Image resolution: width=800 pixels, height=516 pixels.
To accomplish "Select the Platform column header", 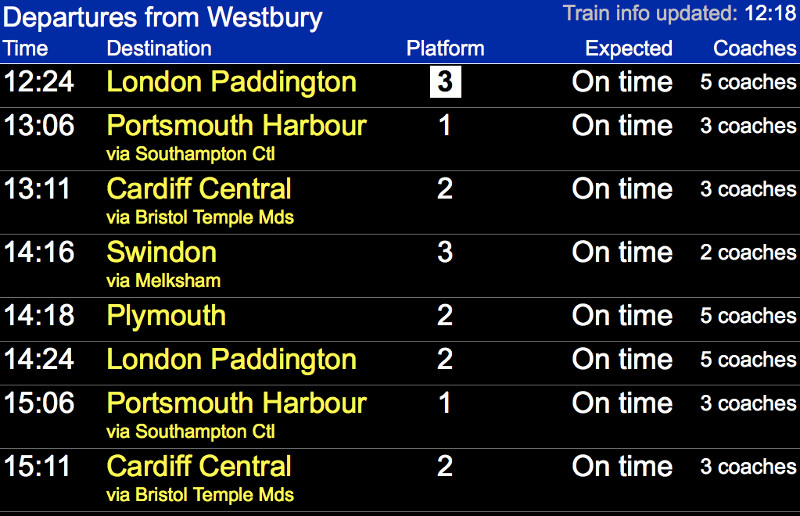I will [445, 49].
